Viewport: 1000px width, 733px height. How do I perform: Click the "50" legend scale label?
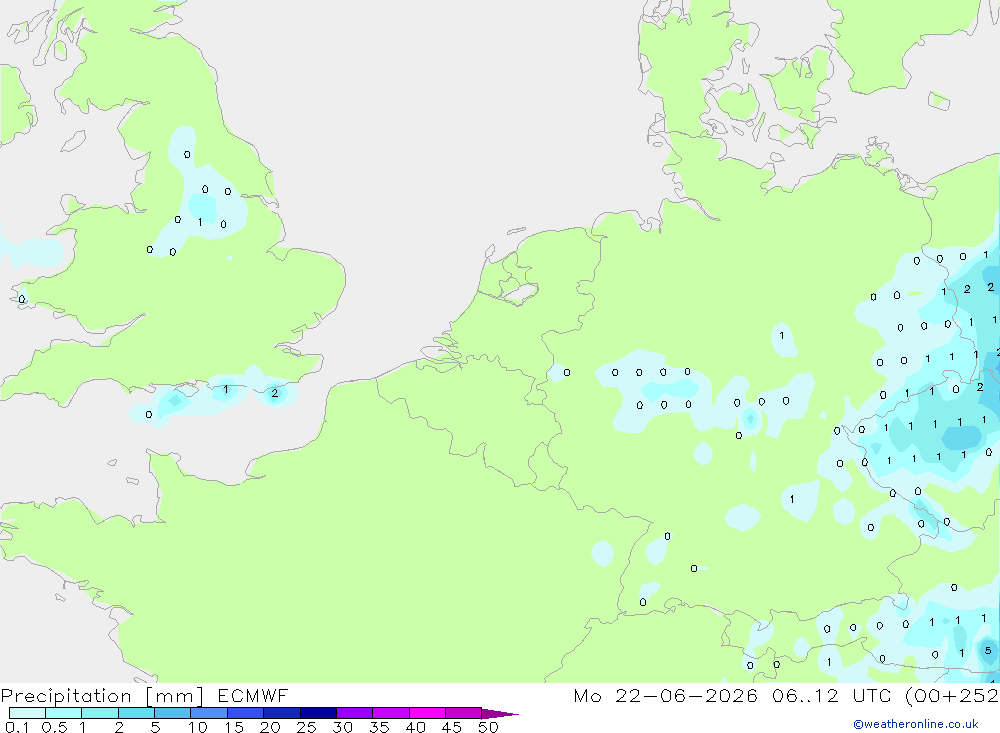coord(488,727)
